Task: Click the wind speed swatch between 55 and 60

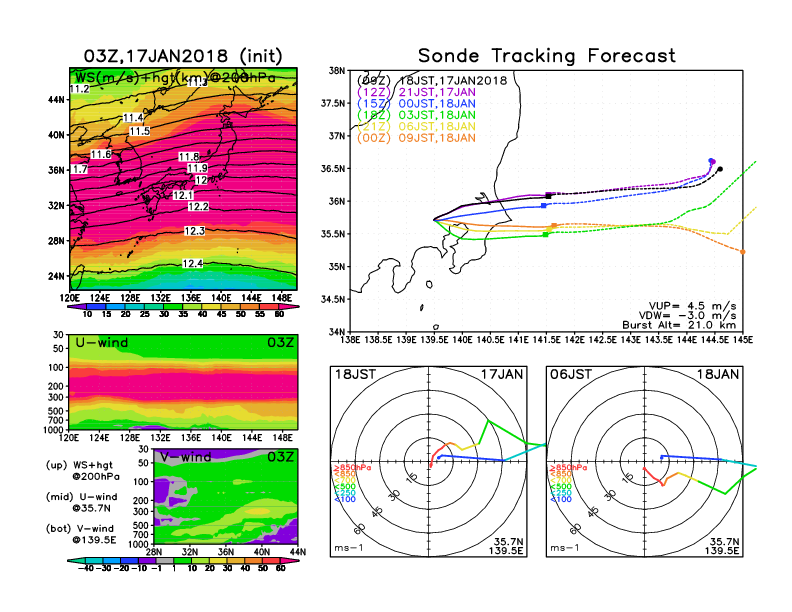Action: click(270, 307)
